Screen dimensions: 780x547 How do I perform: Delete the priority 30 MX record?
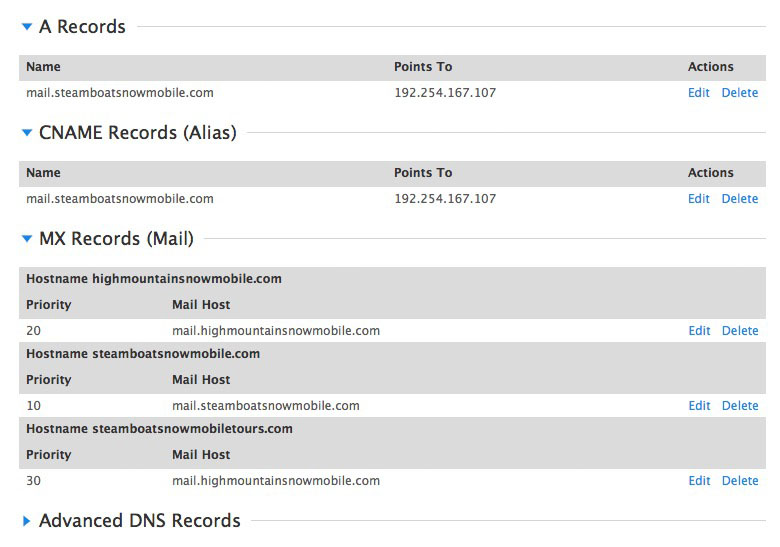pos(740,481)
